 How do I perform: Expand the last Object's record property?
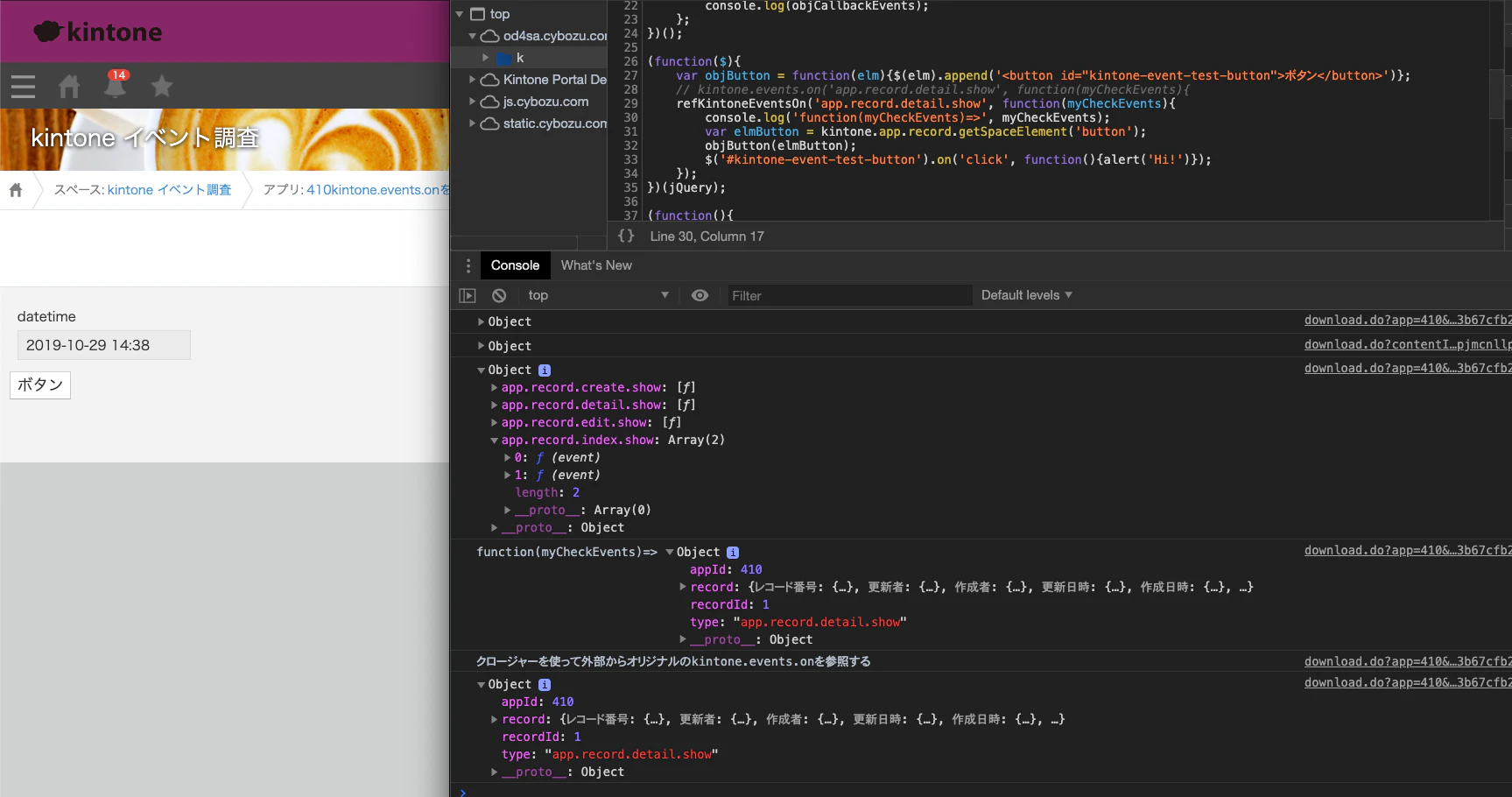tap(495, 720)
